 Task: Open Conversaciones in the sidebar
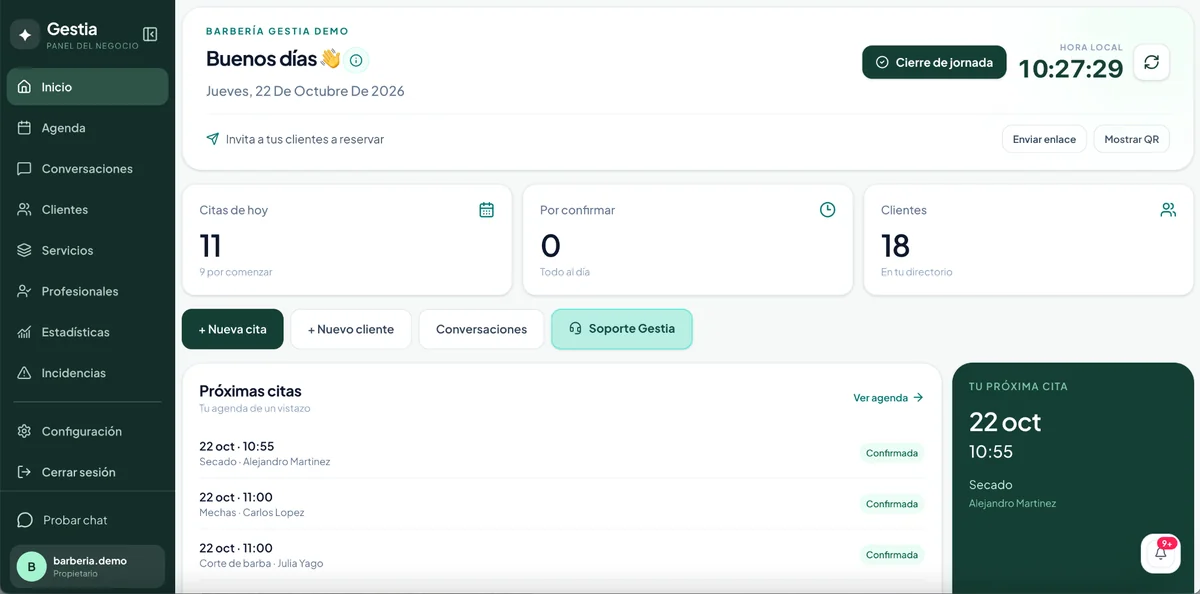coord(87,169)
